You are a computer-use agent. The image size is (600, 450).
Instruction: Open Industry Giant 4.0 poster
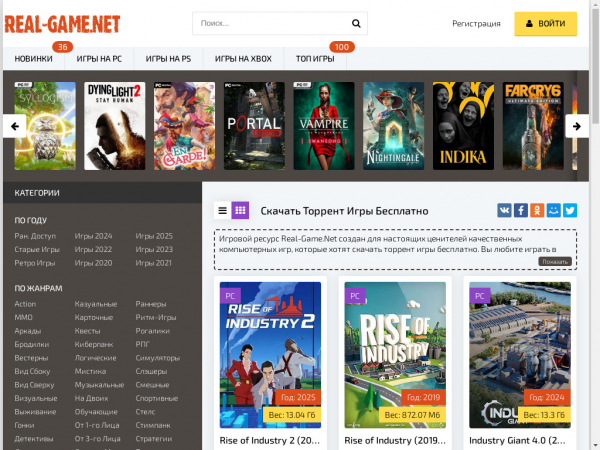(520, 355)
